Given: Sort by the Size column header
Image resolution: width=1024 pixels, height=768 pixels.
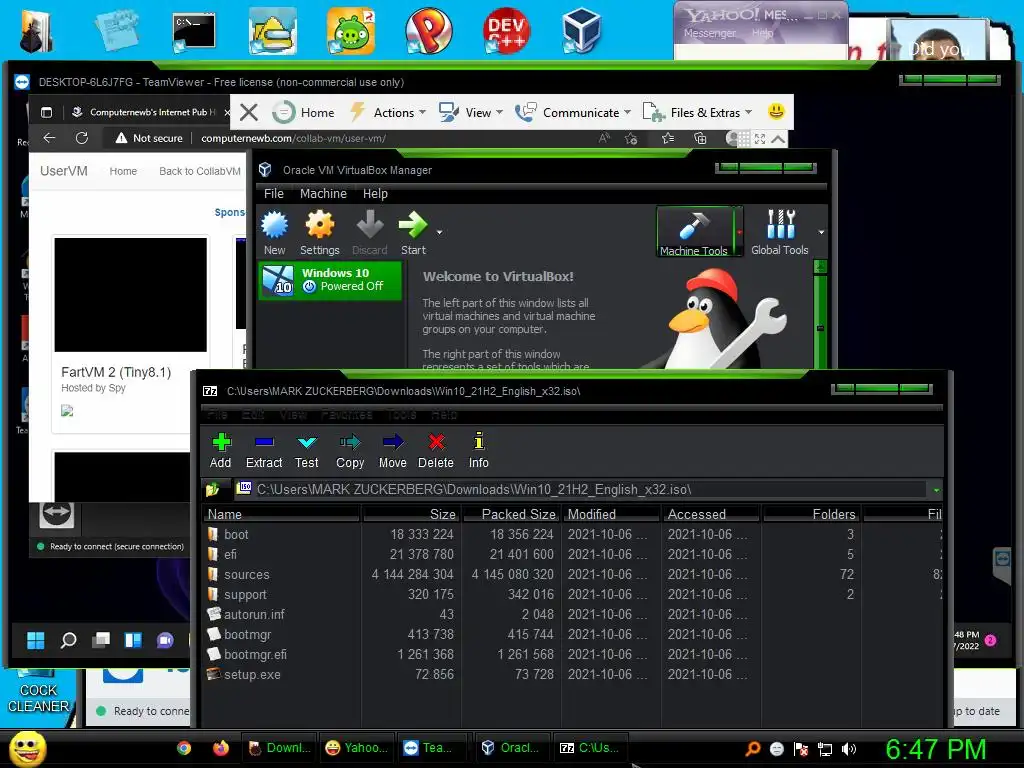Looking at the screenshot, I should coord(411,514).
